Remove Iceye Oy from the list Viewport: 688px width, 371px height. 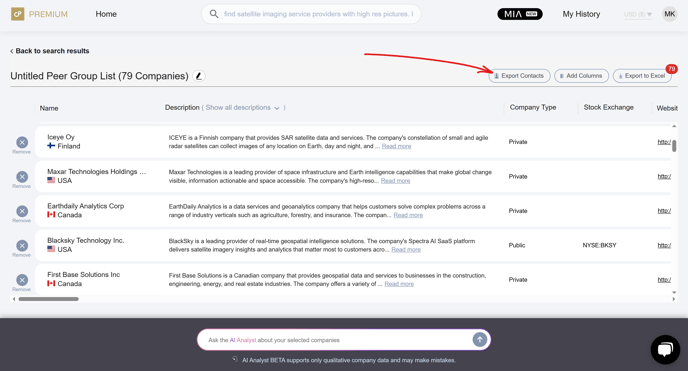click(x=22, y=143)
